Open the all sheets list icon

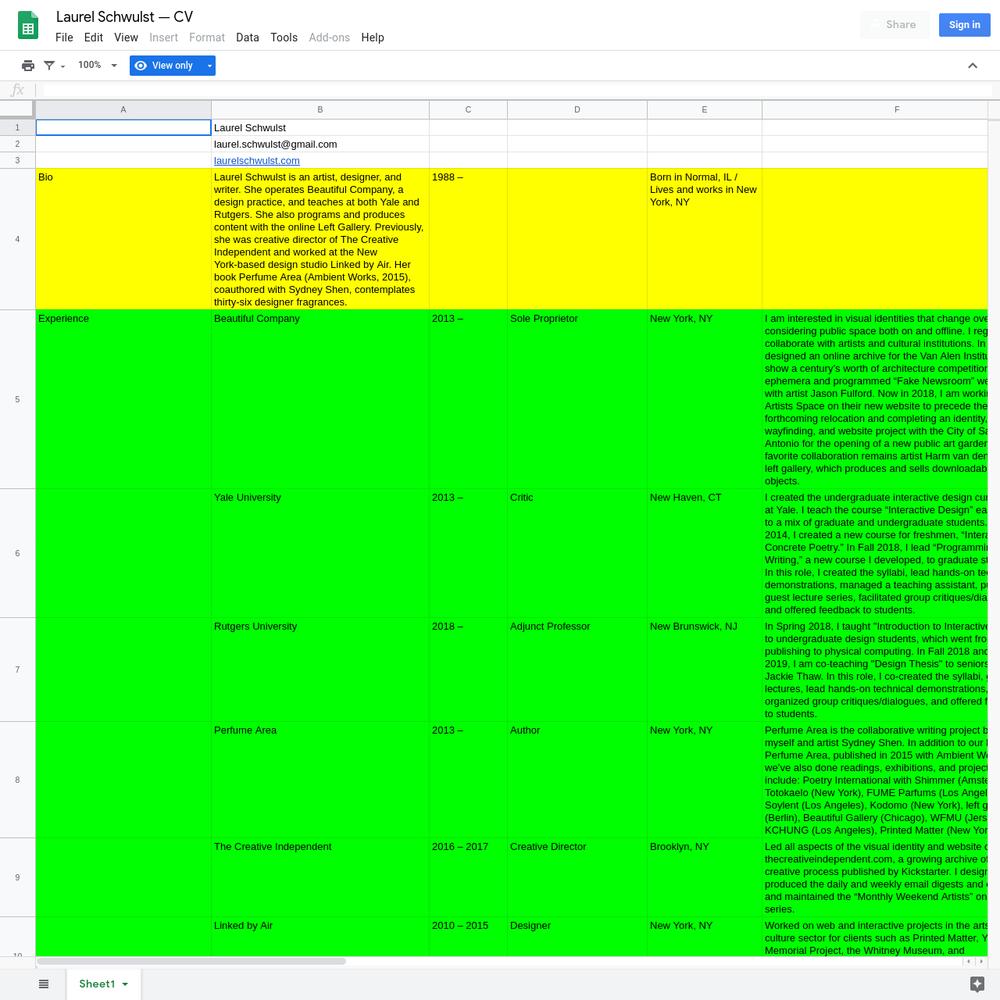pyautogui.click(x=43, y=984)
